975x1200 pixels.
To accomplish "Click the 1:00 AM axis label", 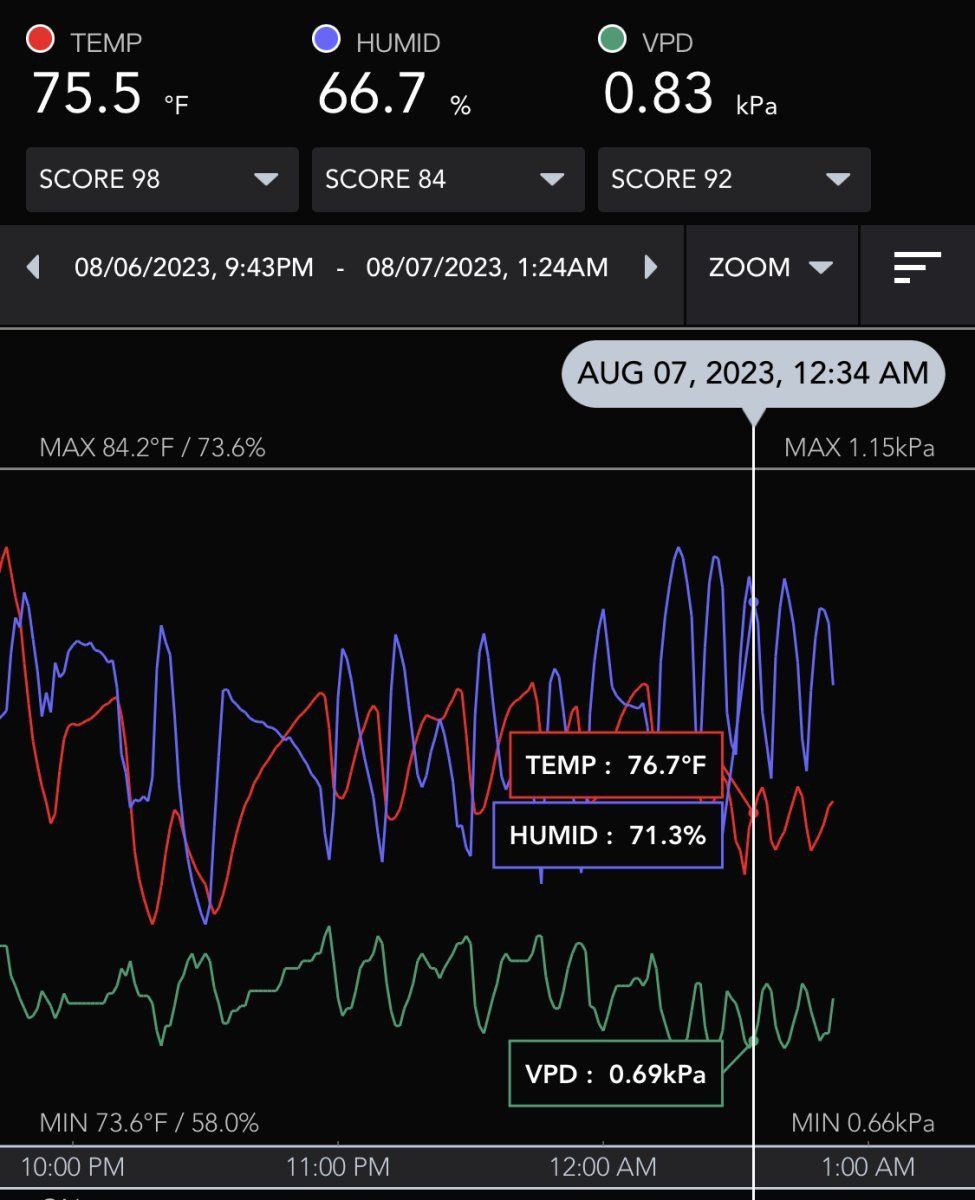I will 868,1166.
